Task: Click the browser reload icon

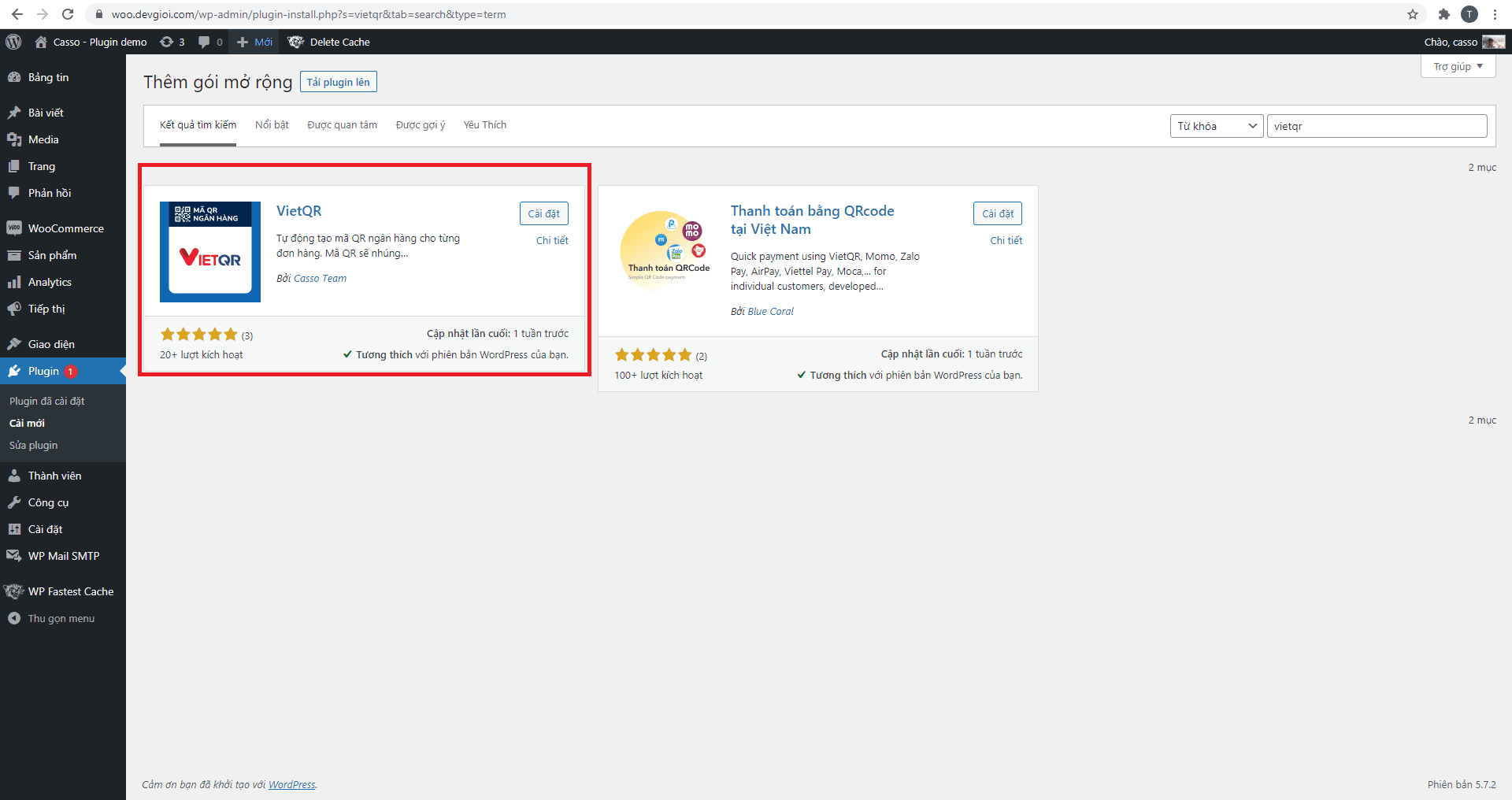Action: tap(68, 14)
